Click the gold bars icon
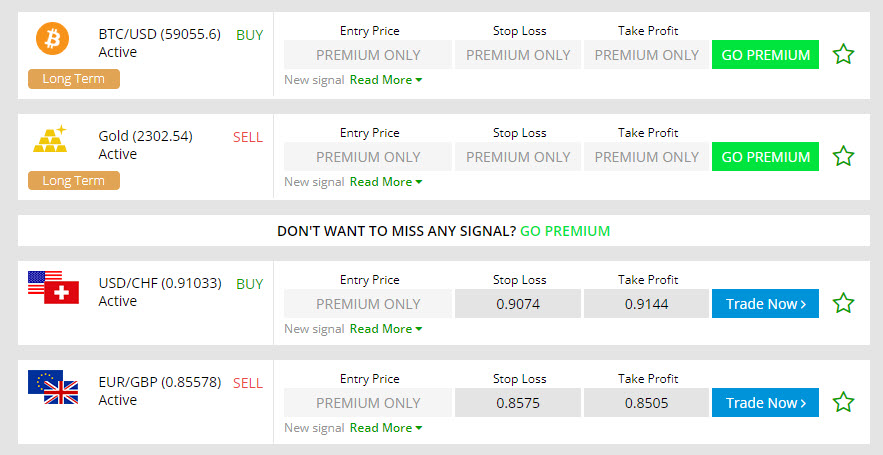 50,139
